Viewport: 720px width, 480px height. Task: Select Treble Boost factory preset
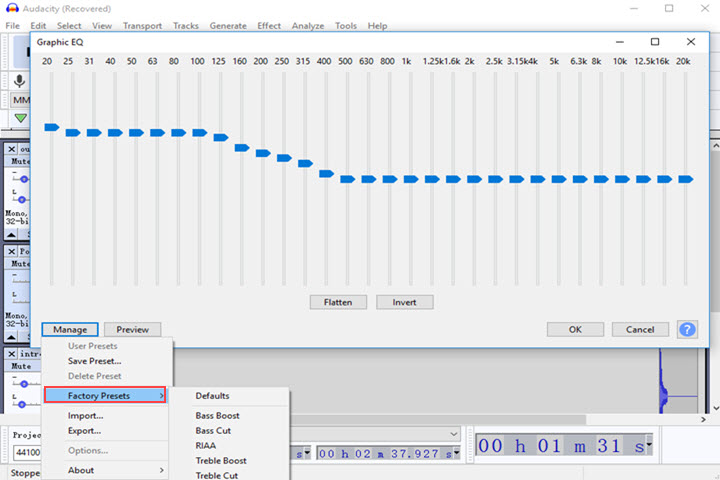[x=221, y=461]
